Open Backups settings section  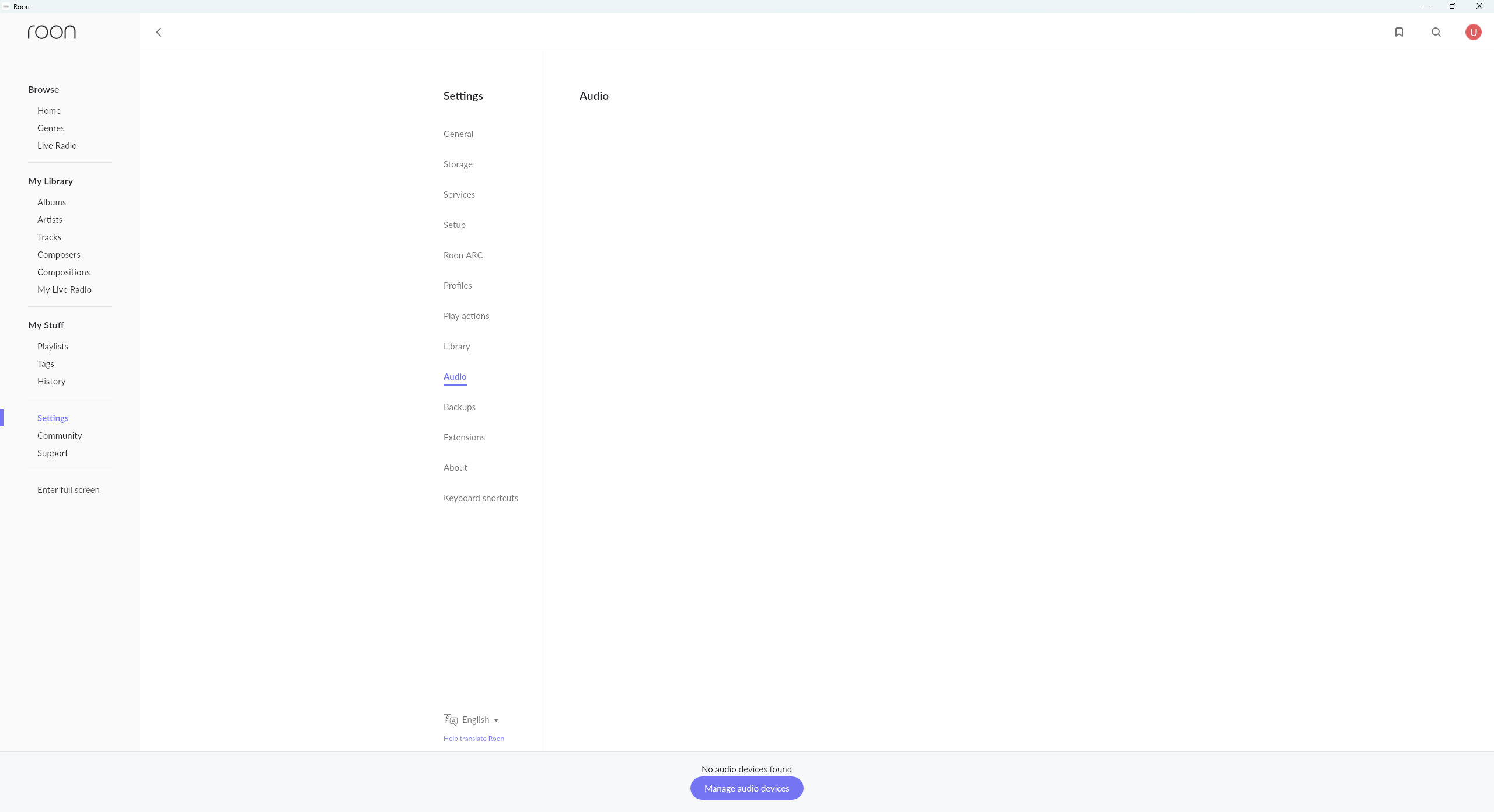click(x=459, y=407)
